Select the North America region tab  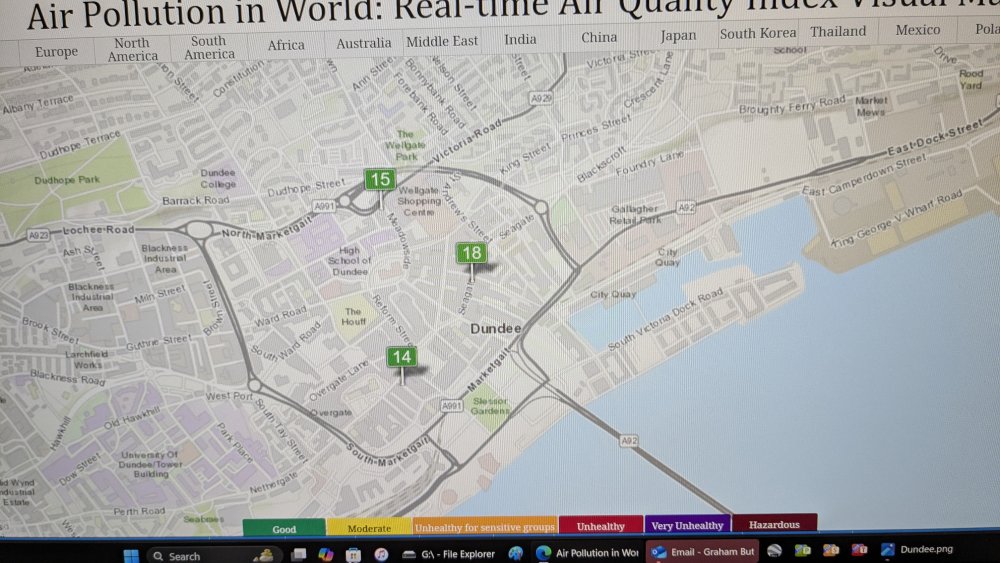(132, 49)
